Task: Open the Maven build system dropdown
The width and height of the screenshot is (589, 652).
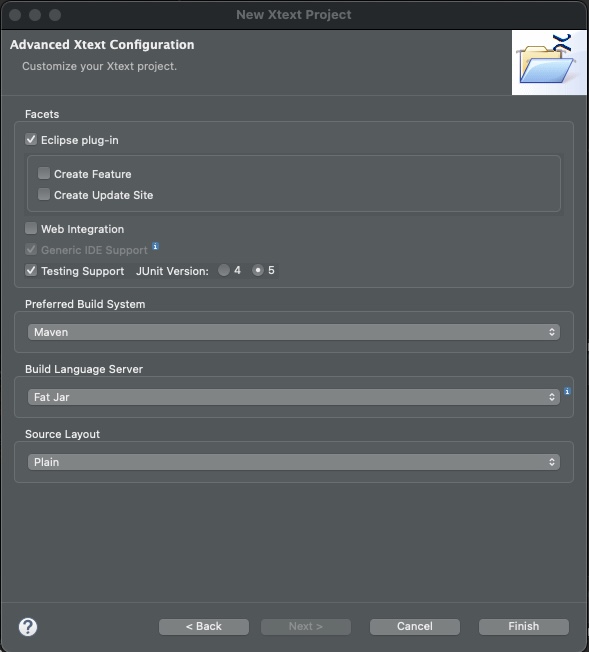Action: [294, 332]
